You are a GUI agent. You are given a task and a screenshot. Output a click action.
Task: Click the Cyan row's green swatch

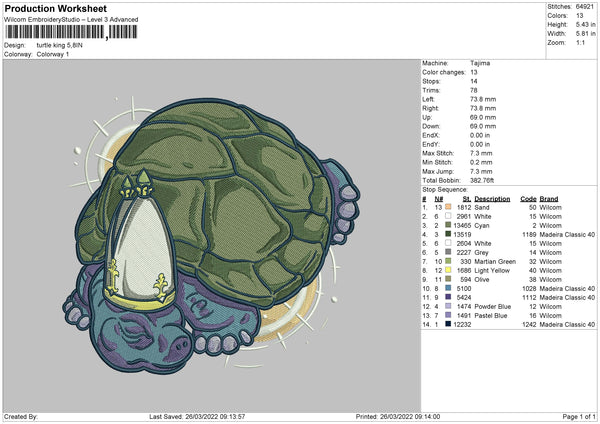(448, 225)
